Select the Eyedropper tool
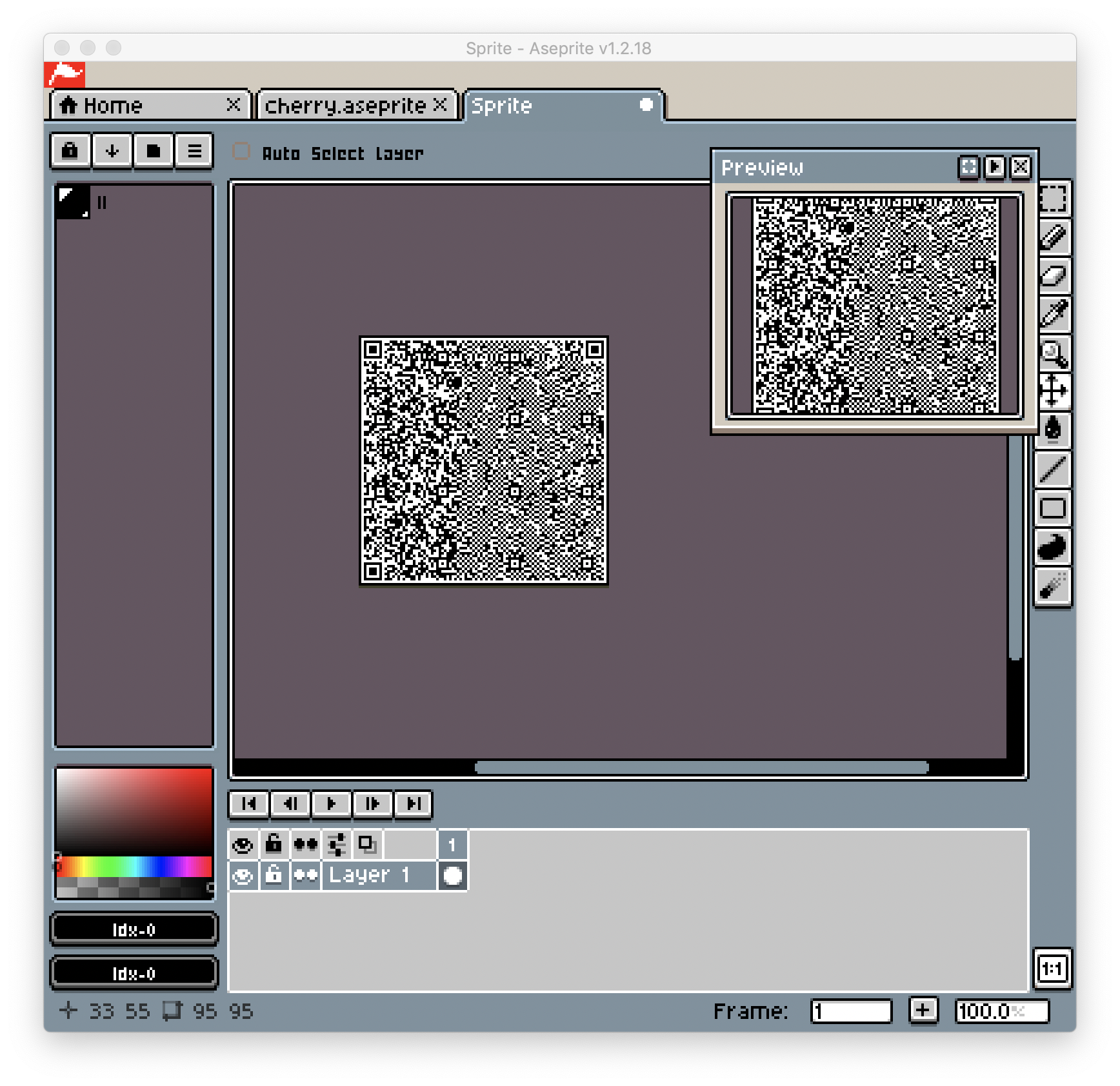Screen dimensions: 1120x1086 point(1054,315)
